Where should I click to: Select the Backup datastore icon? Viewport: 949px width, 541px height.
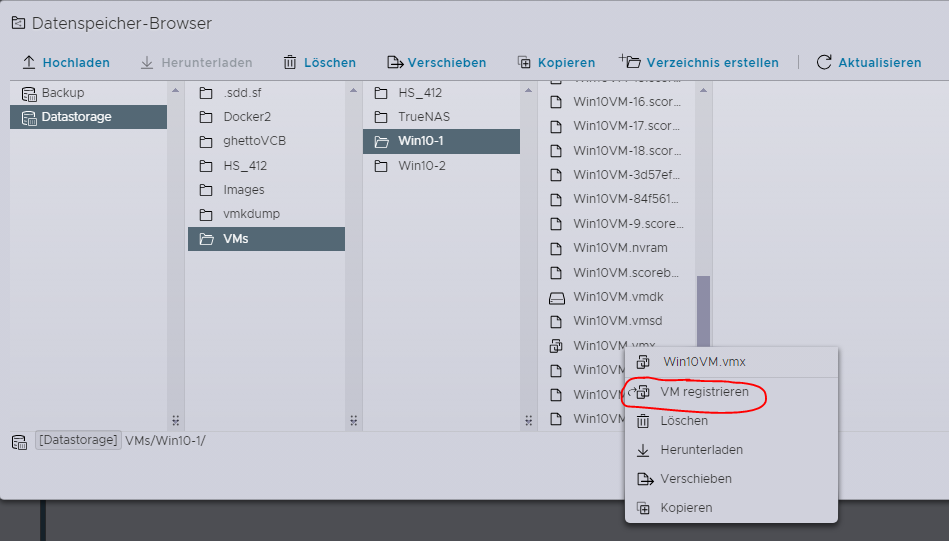coord(28,93)
